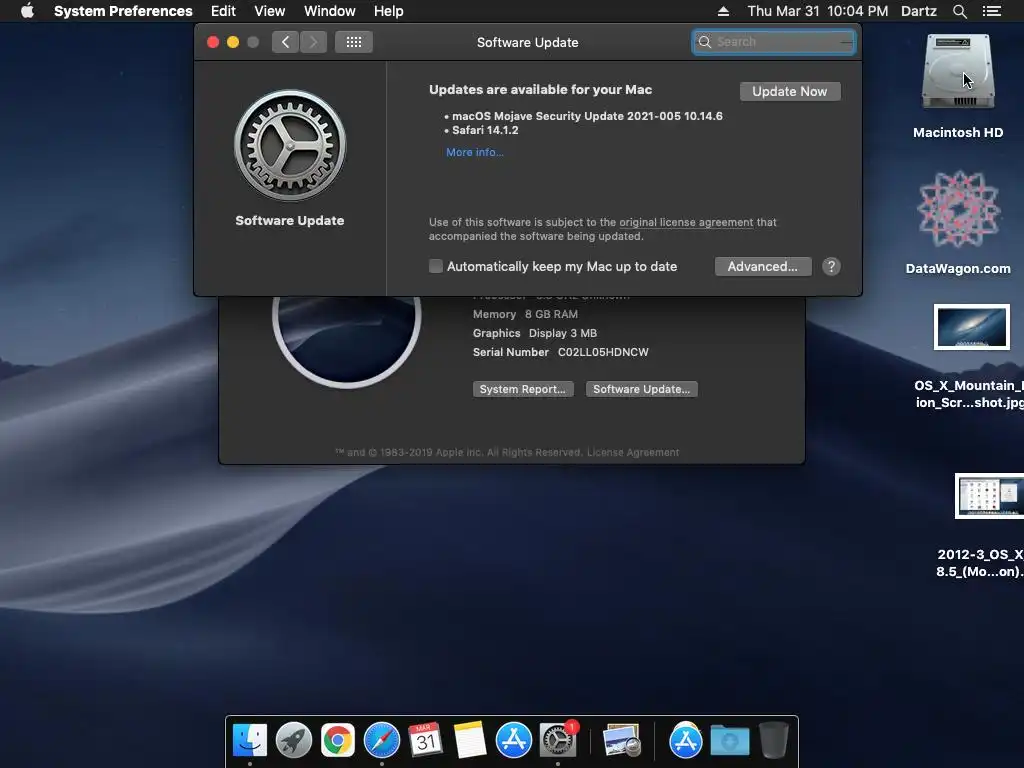Viewport: 1024px width, 768px height.
Task: Open Preview app icon in Dock
Action: pyautogui.click(x=622, y=741)
